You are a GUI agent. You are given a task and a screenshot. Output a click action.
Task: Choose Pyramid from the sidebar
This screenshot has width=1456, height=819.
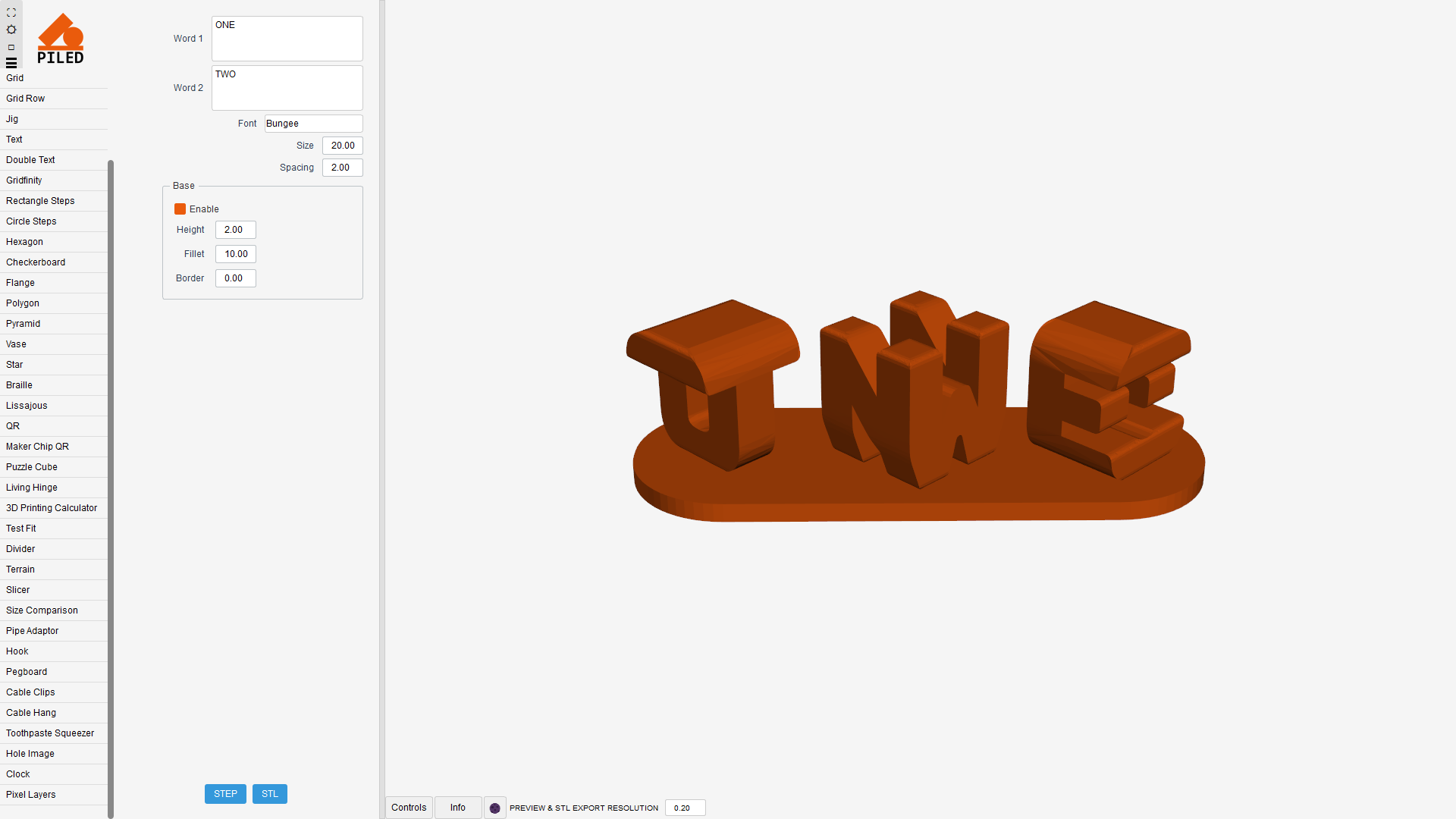click(53, 324)
